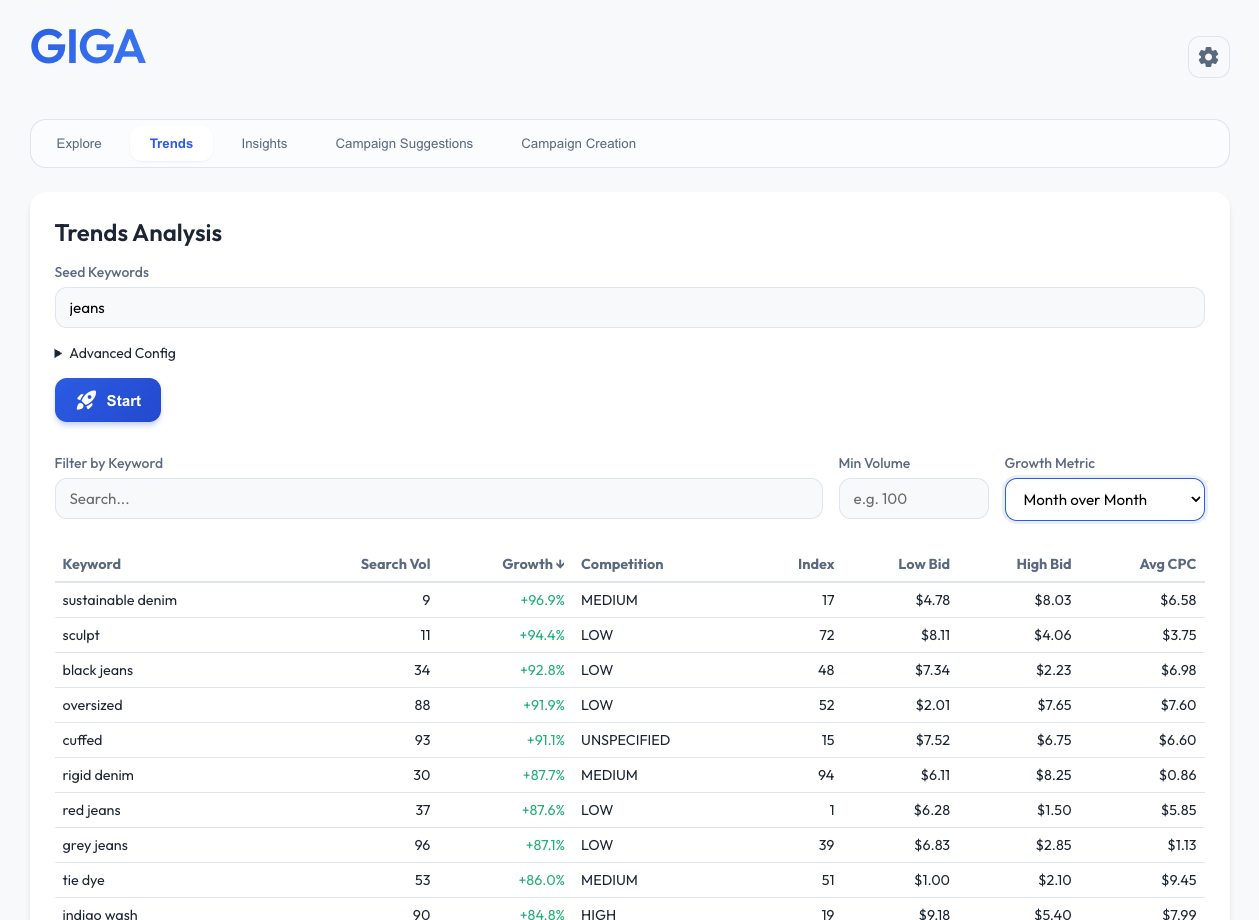Click the Filter by Keyword search box
The width and height of the screenshot is (1259, 920).
pyautogui.click(x=438, y=498)
